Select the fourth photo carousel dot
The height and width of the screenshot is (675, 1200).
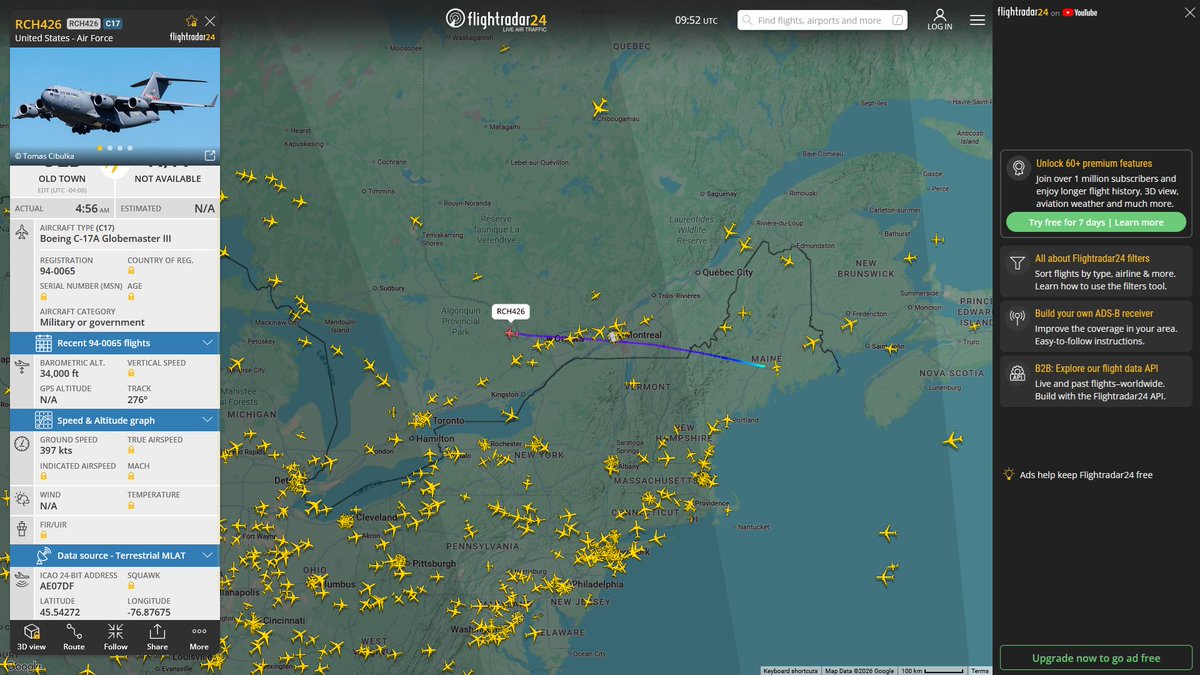129,148
